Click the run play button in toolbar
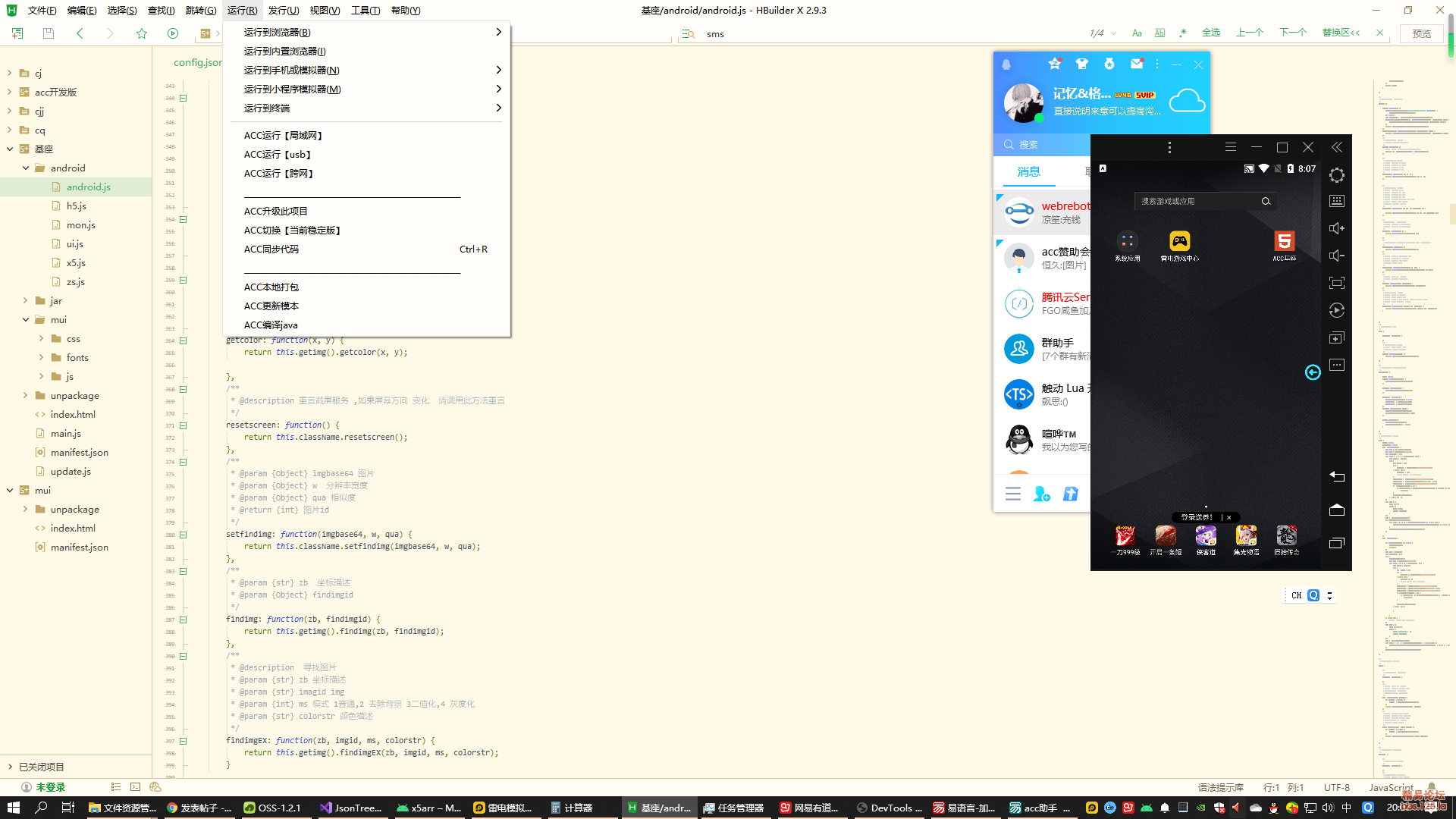 pos(173,33)
